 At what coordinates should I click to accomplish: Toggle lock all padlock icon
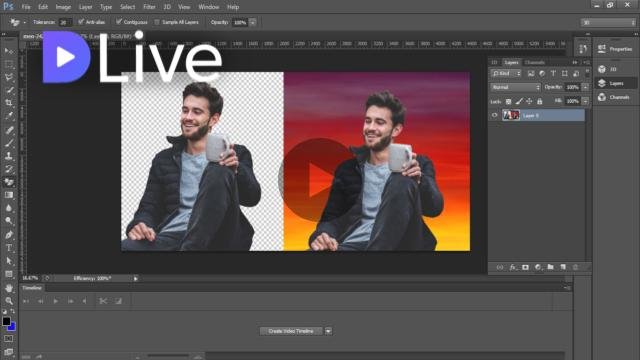pos(540,101)
